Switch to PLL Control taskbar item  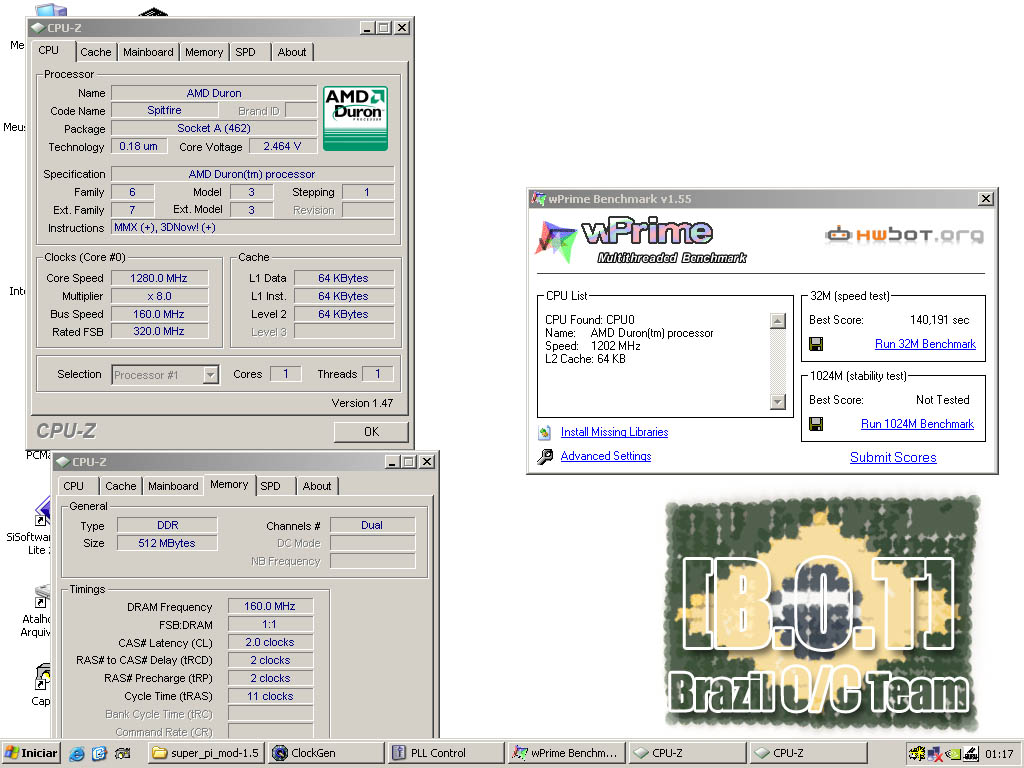pyautogui.click(x=447, y=753)
